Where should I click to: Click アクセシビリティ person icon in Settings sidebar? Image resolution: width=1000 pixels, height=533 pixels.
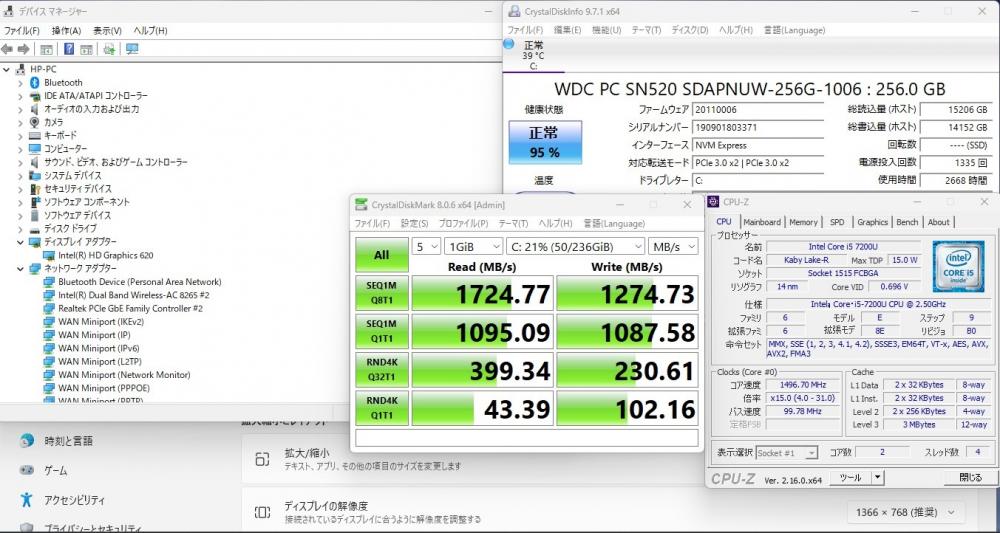pyautogui.click(x=27, y=500)
